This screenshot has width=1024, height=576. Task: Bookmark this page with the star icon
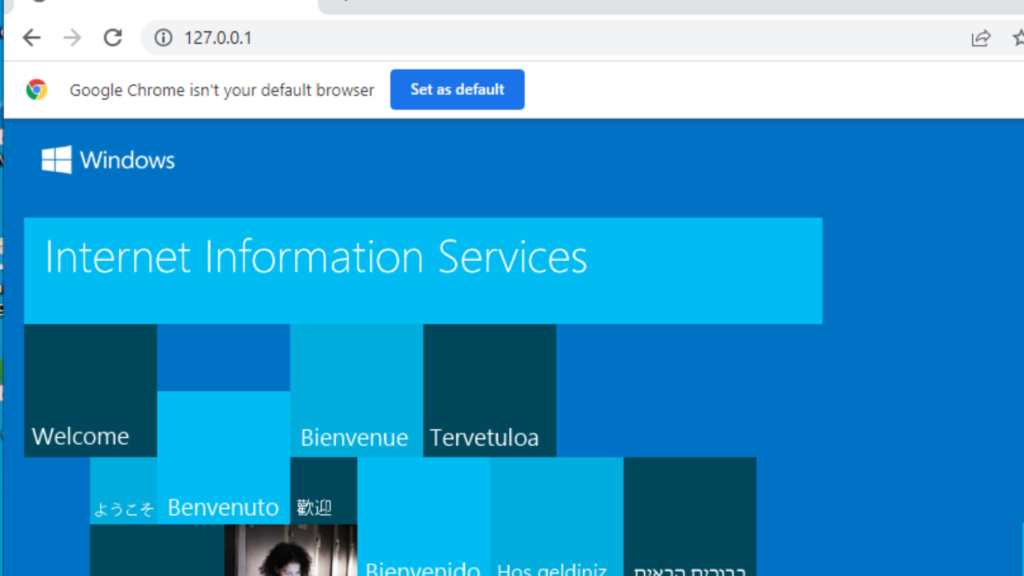pos(1017,38)
